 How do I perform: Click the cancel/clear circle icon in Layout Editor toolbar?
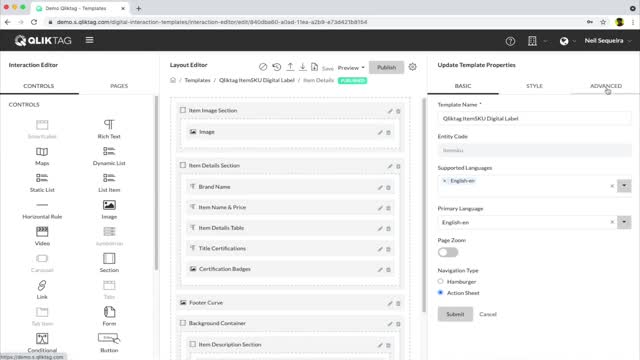coord(263,67)
